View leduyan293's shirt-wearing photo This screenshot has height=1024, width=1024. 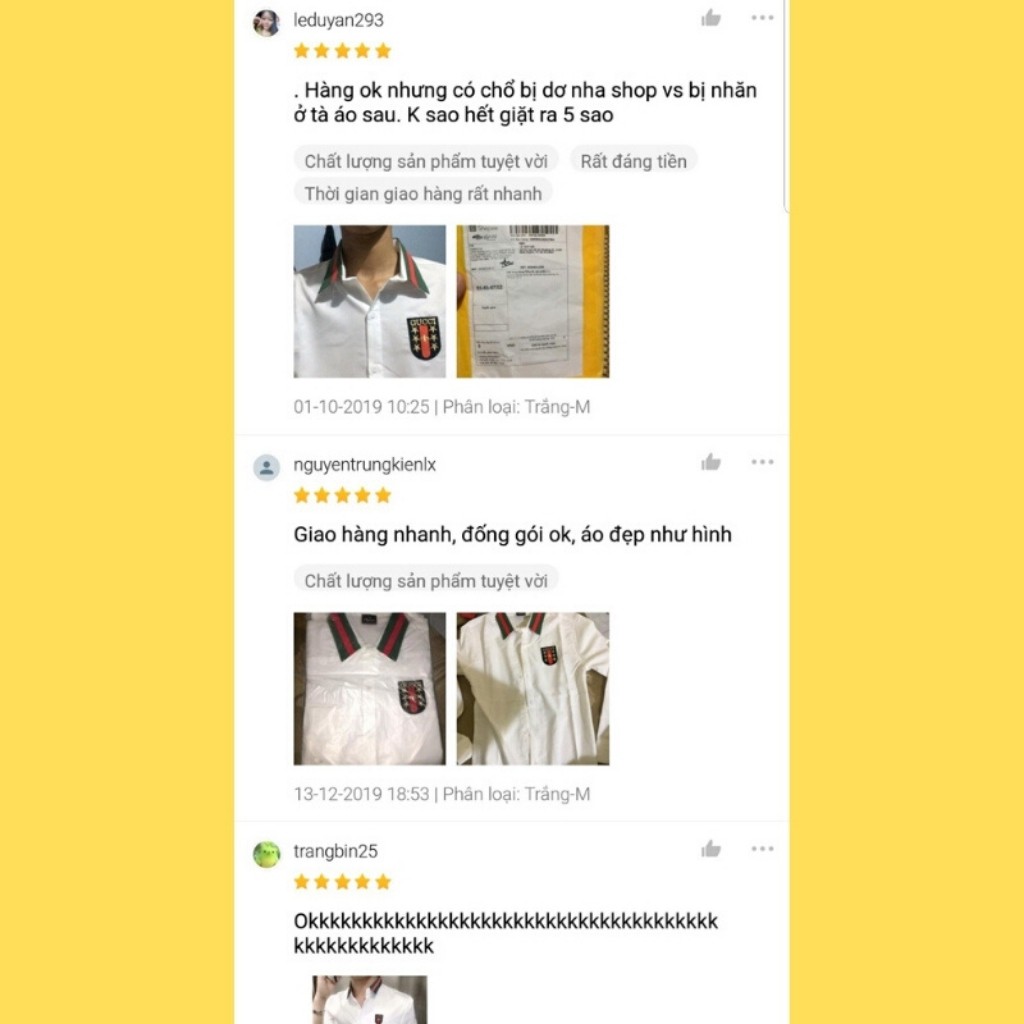coord(370,301)
